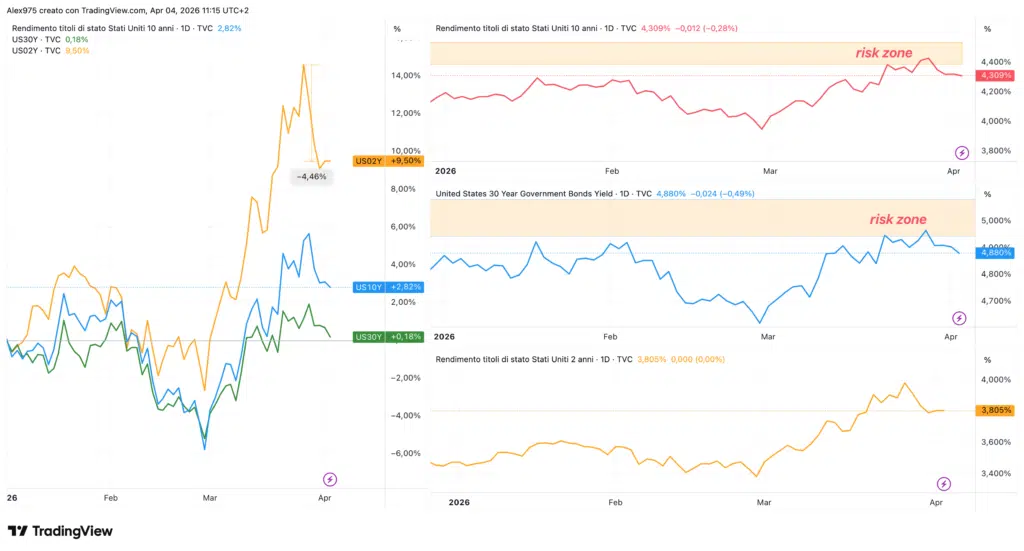This screenshot has height=551, width=1024.
Task: Click the −4,46% measurement label
Action: [x=311, y=176]
